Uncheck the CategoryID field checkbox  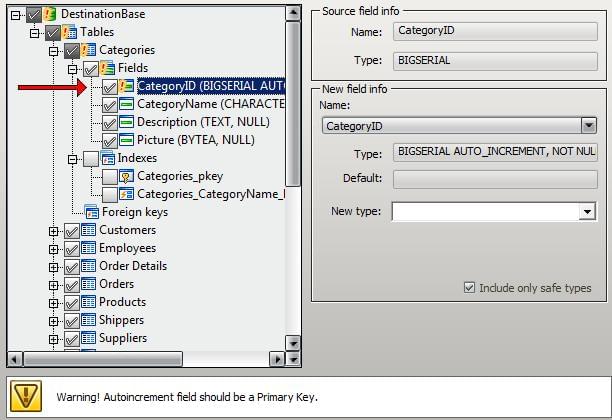coord(110,87)
